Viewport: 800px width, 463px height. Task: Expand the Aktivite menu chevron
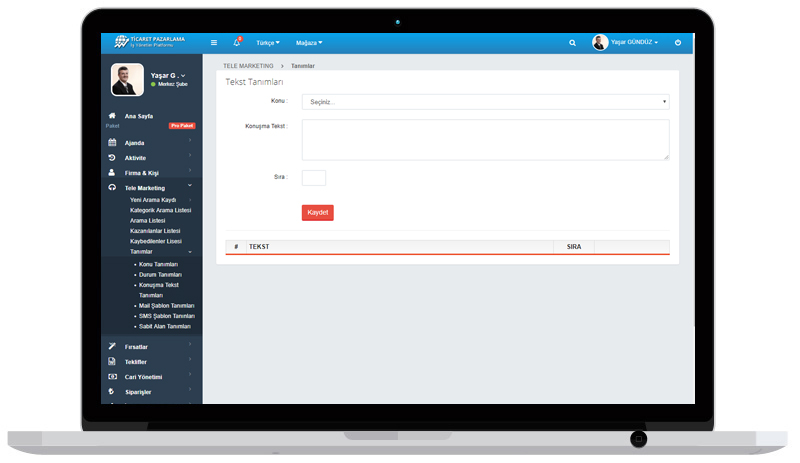click(190, 155)
